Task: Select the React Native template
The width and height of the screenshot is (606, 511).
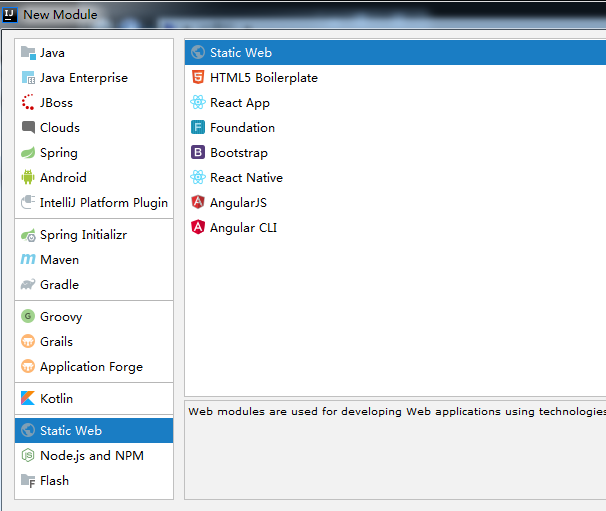Action: (x=395, y=177)
